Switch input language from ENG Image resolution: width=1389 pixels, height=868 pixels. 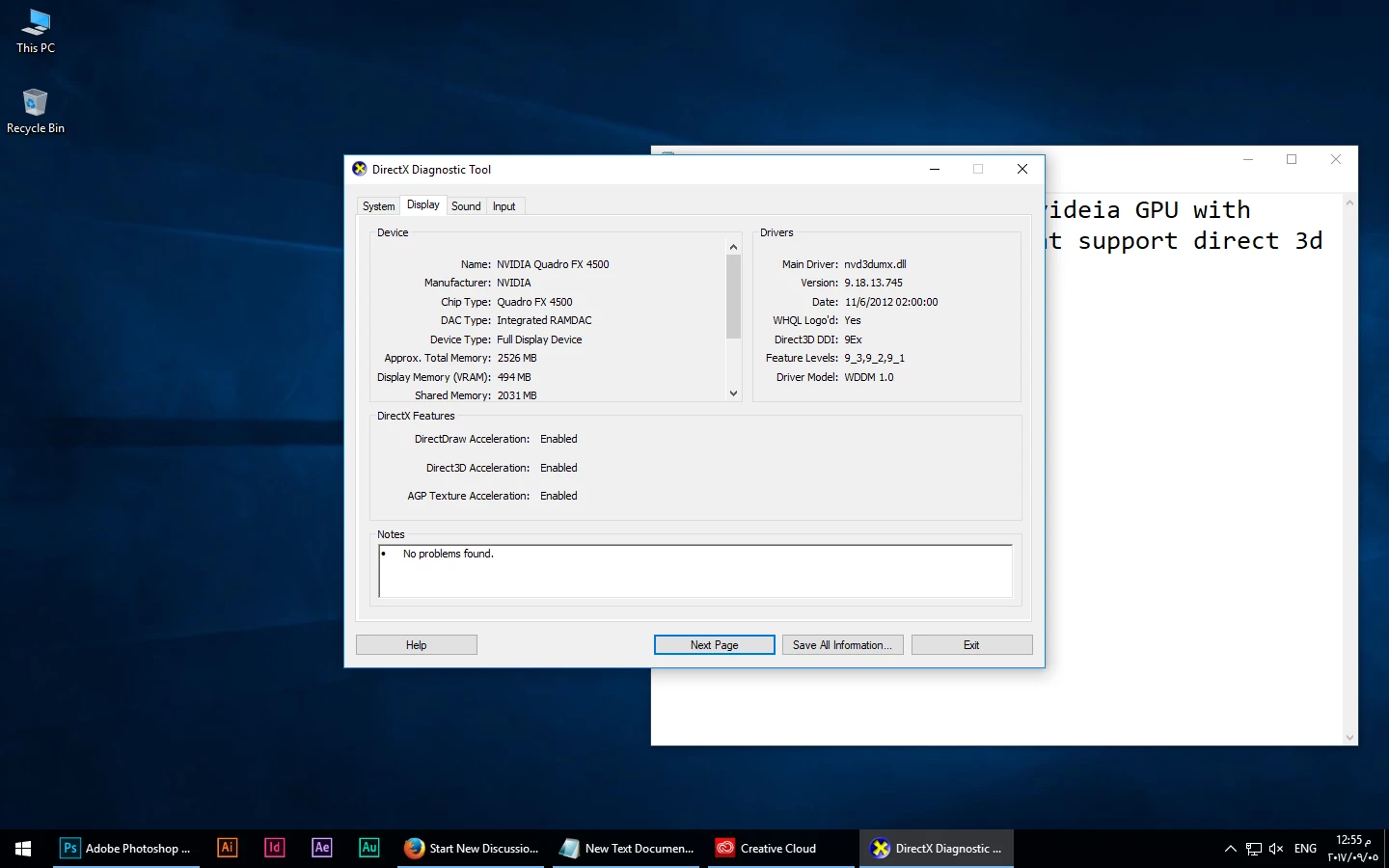1305,849
